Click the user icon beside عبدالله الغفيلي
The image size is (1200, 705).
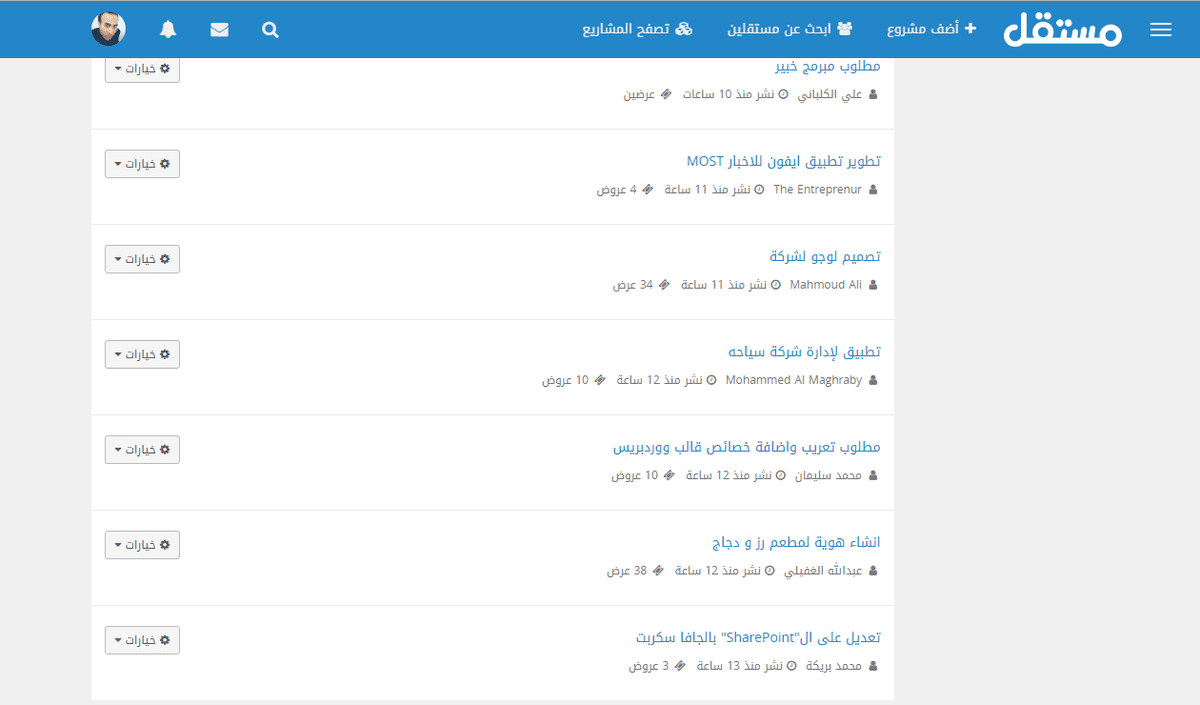click(x=873, y=571)
